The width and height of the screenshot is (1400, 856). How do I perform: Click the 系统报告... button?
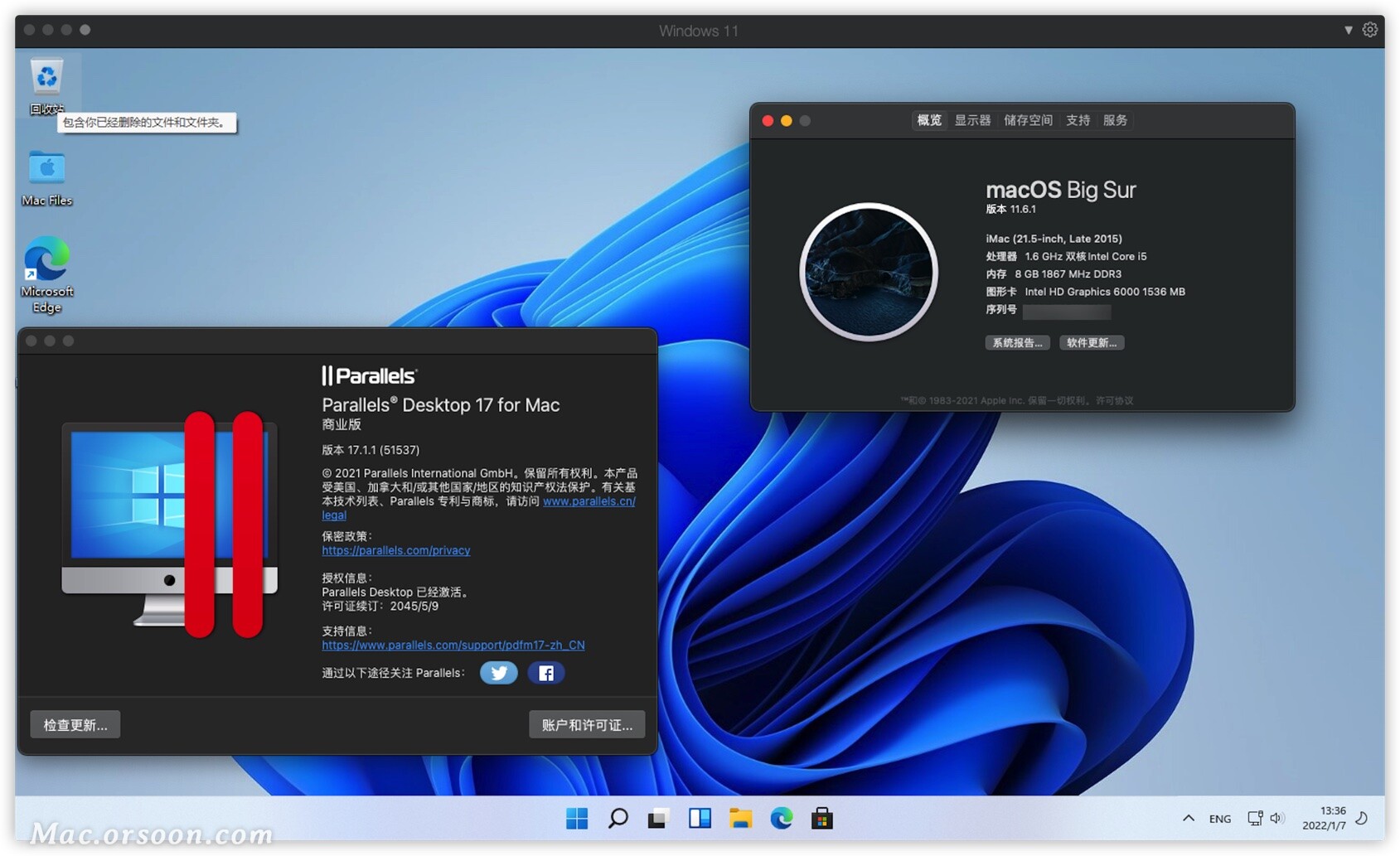(x=1018, y=343)
